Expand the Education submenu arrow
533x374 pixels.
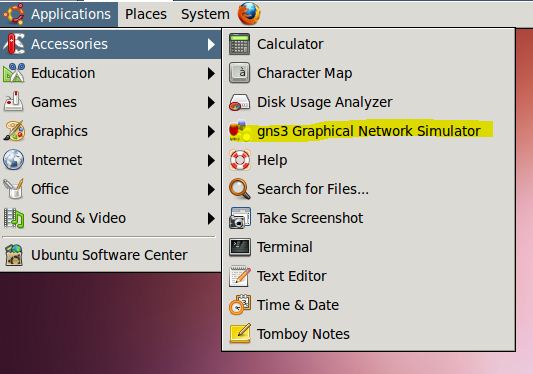[211, 73]
